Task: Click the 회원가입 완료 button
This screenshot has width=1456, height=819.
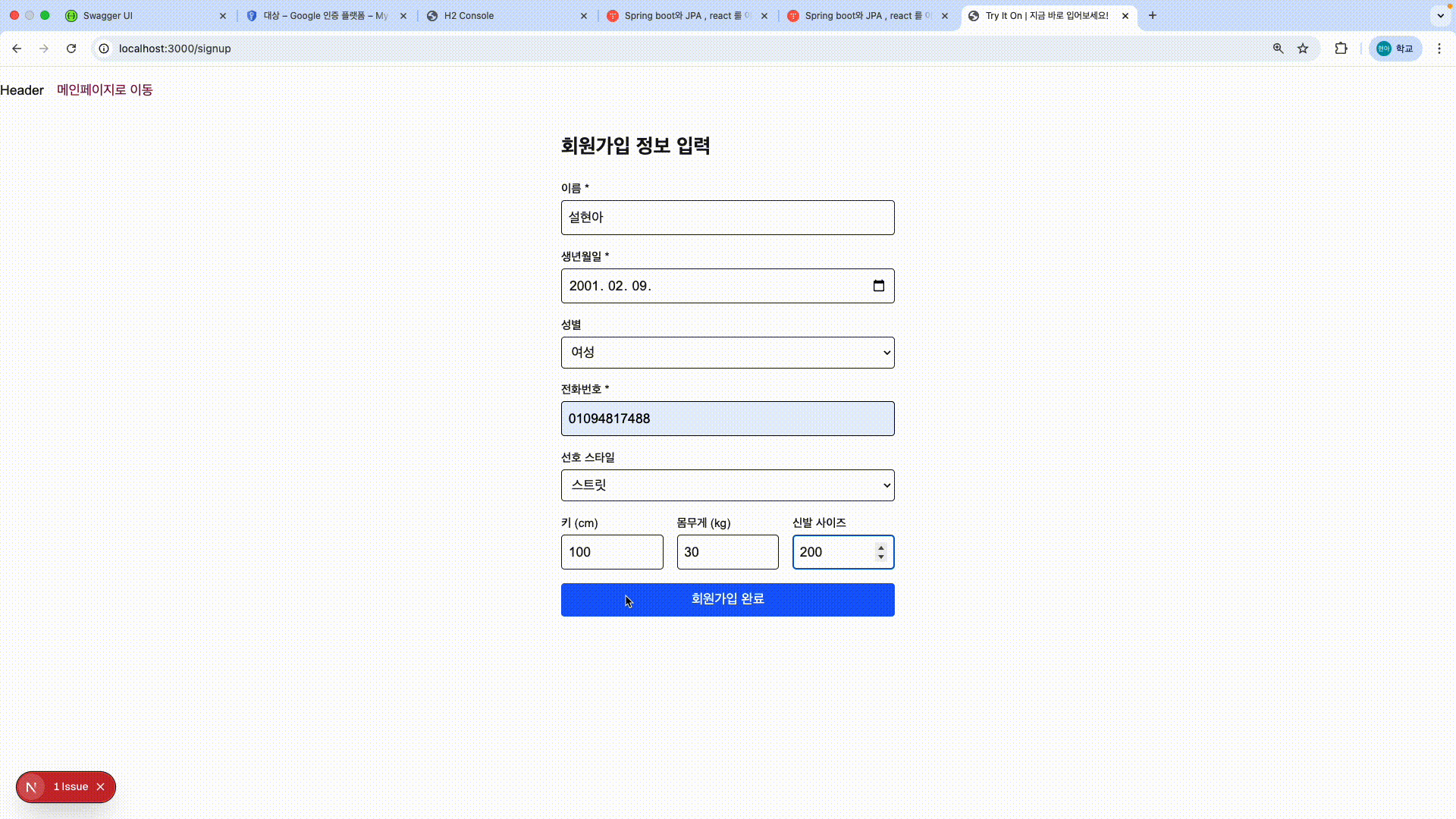Action: (727, 600)
